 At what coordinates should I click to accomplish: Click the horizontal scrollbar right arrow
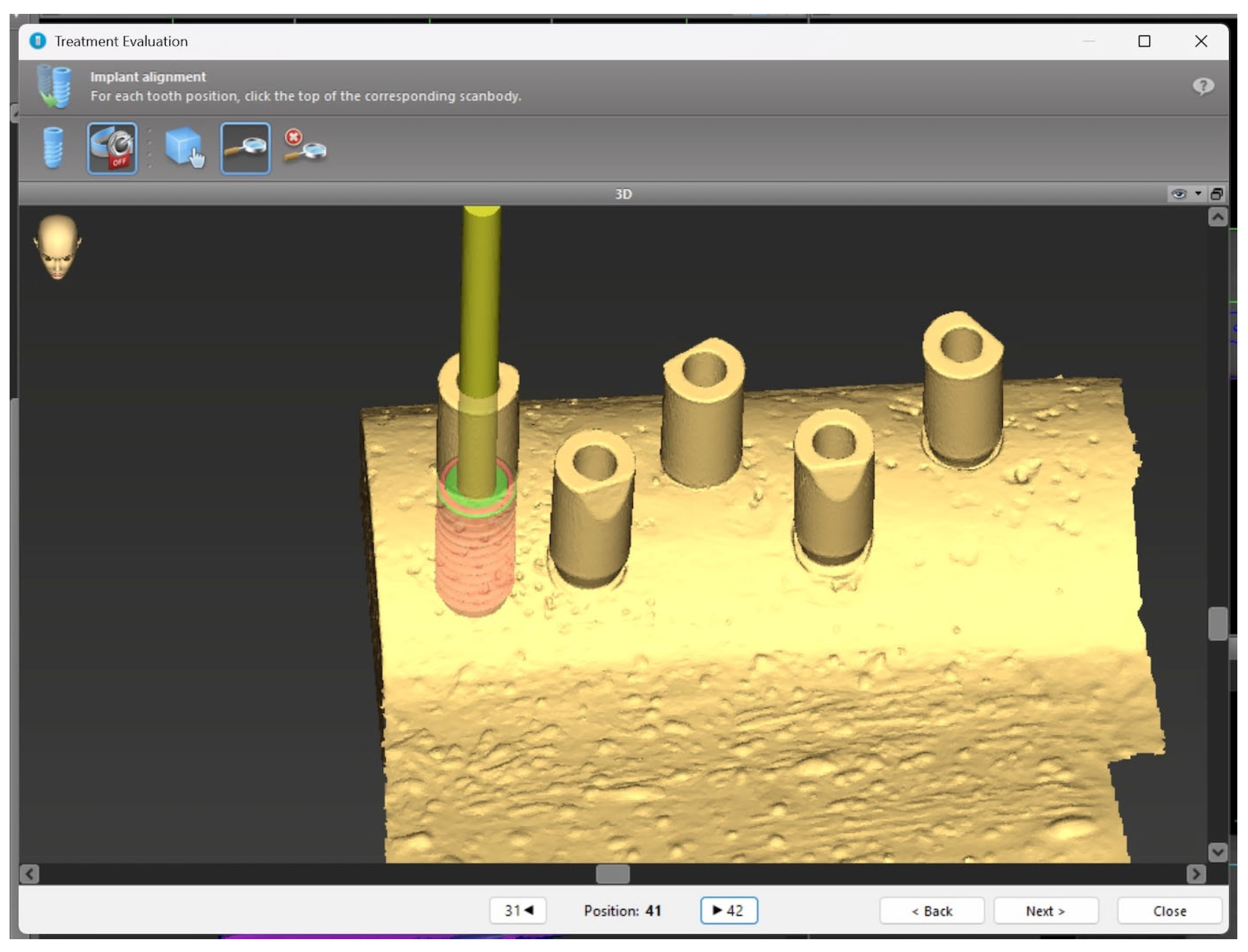click(x=1195, y=875)
